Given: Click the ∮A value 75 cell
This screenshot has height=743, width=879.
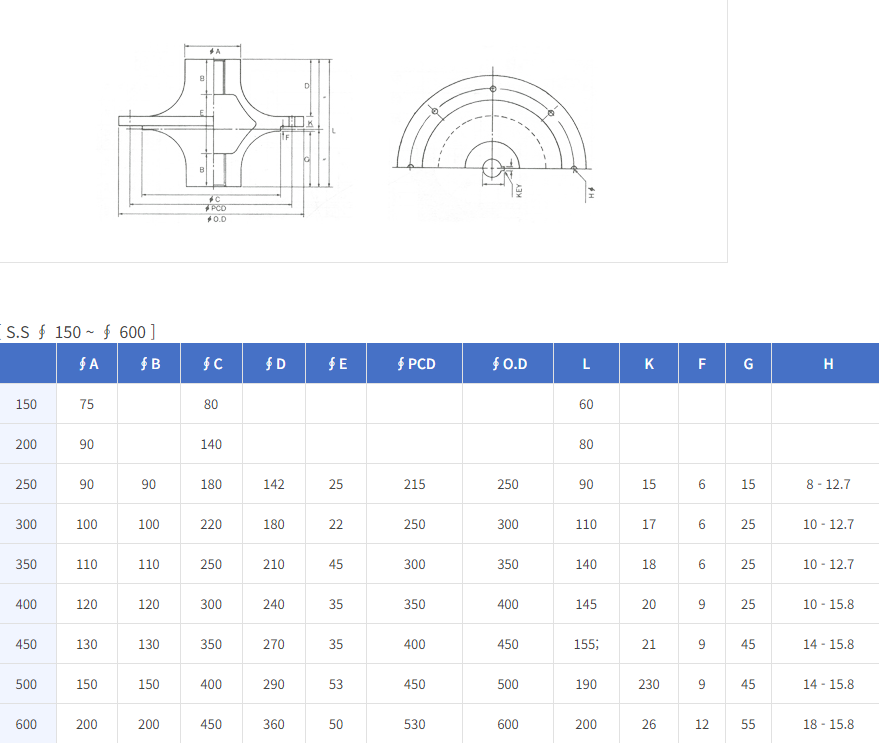Looking at the screenshot, I should point(88,404).
